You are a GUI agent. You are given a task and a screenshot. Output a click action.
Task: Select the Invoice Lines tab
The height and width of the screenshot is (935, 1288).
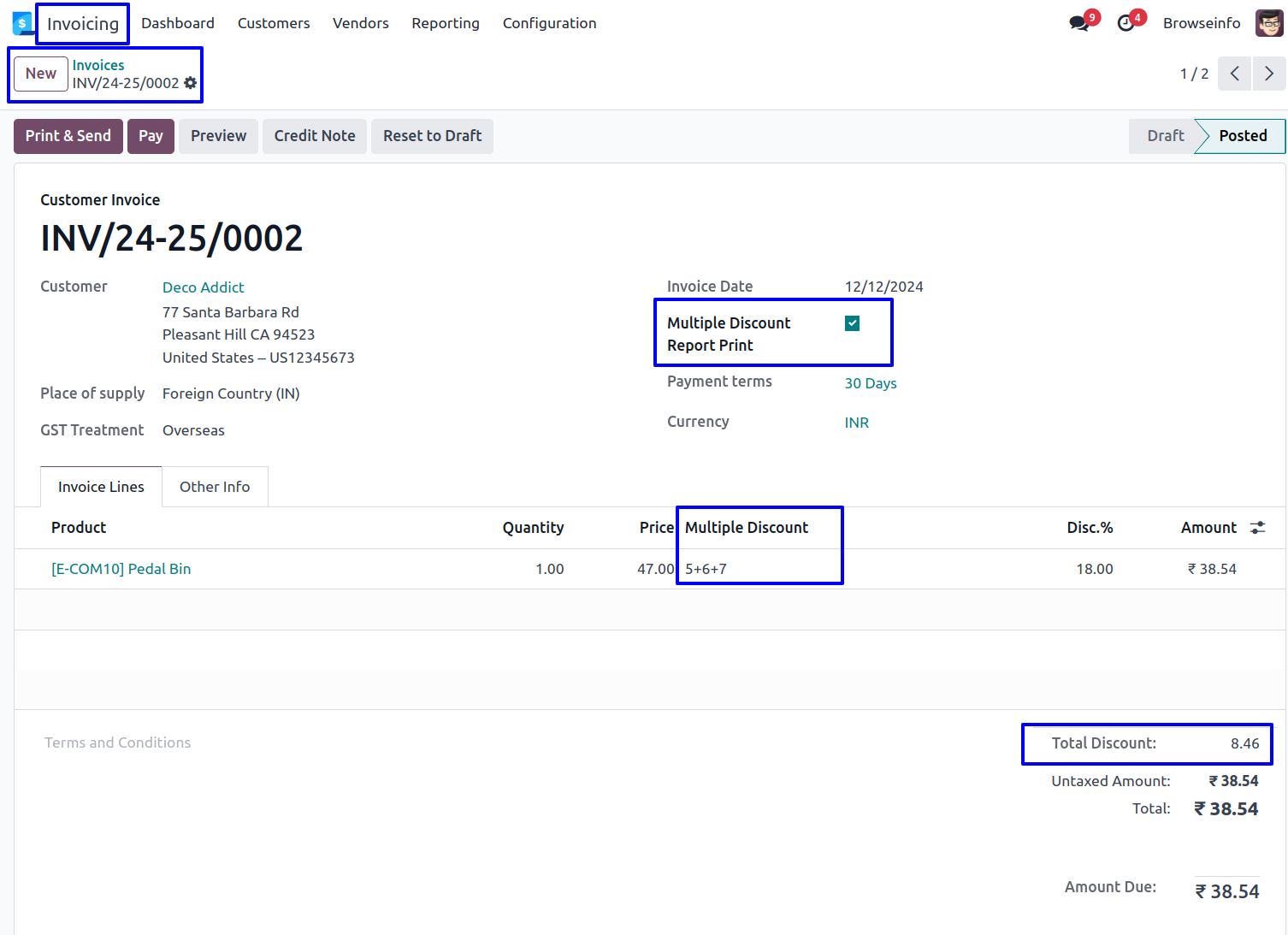[101, 487]
